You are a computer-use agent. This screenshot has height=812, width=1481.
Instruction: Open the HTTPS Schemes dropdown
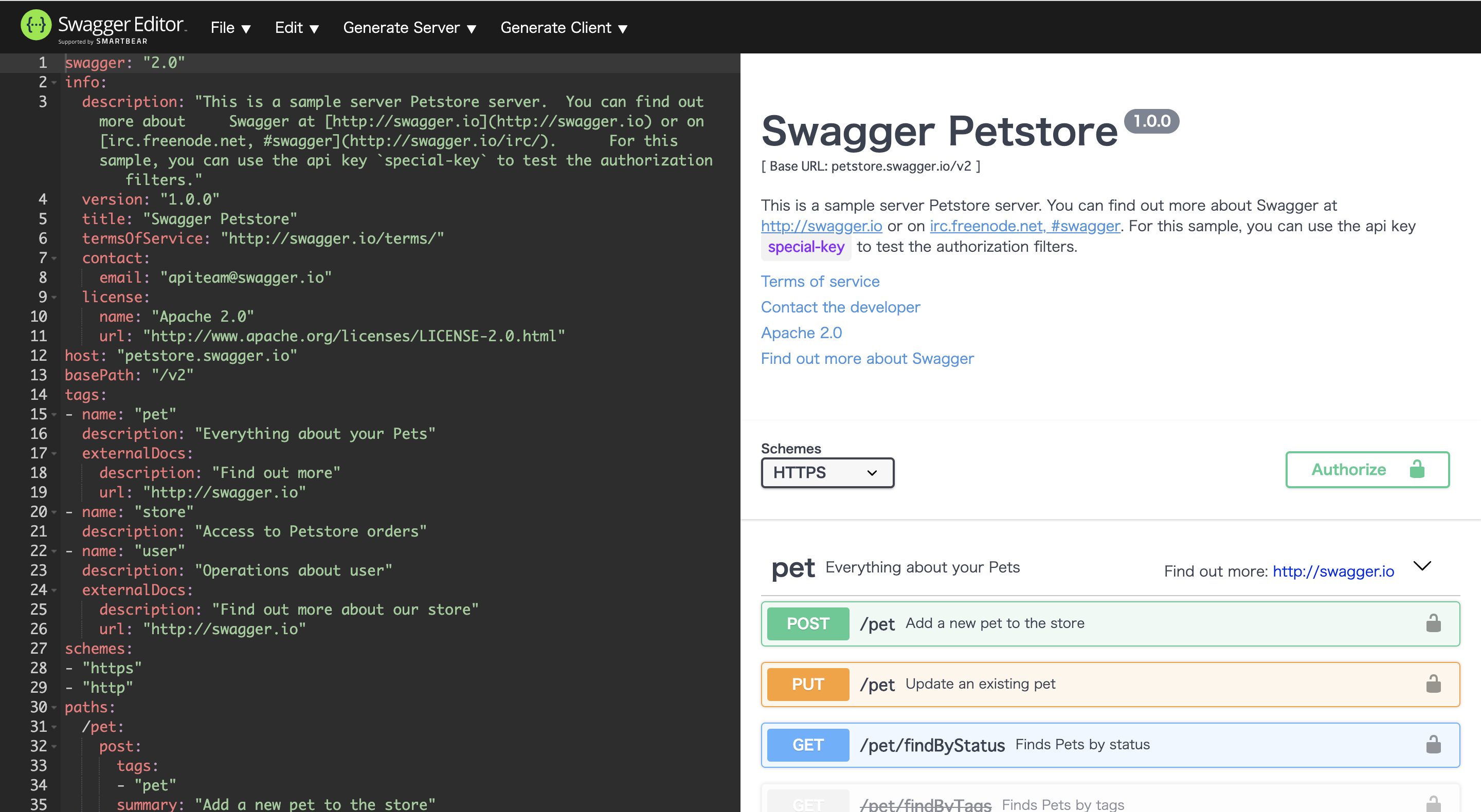tap(827, 472)
